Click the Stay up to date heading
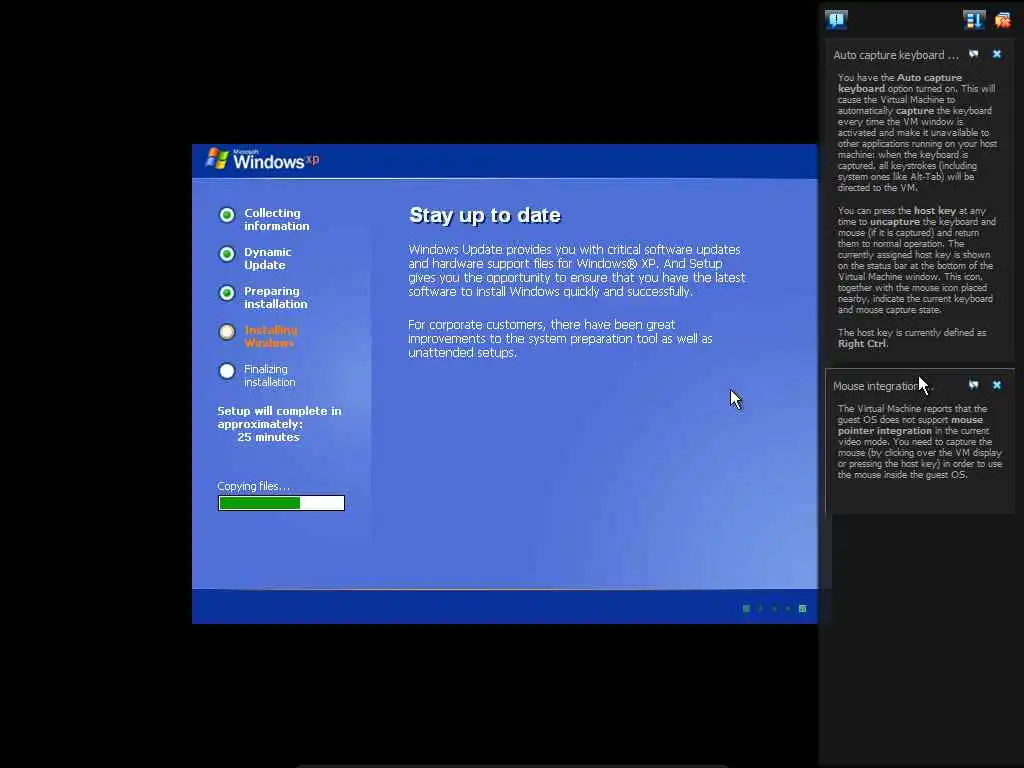1024x768 pixels. pos(485,216)
